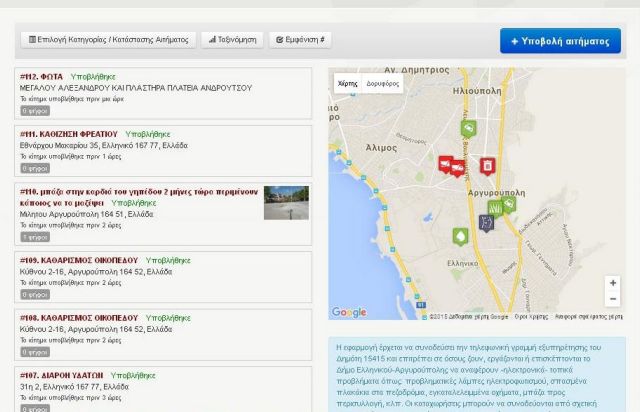Viewport: 640px width, 412px height.
Task: Open the Ταξινόμηση sorting dropdown
Action: tap(232, 40)
